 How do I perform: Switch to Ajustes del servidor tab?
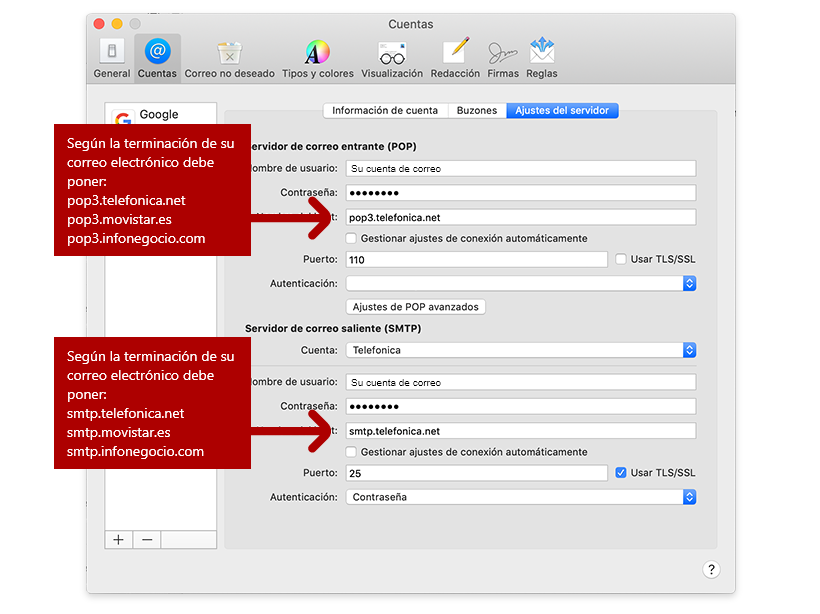tap(562, 110)
